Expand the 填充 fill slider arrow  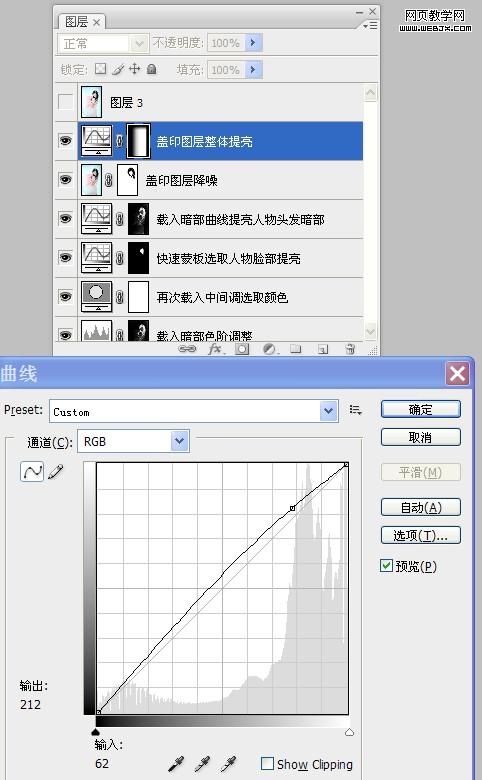253,69
